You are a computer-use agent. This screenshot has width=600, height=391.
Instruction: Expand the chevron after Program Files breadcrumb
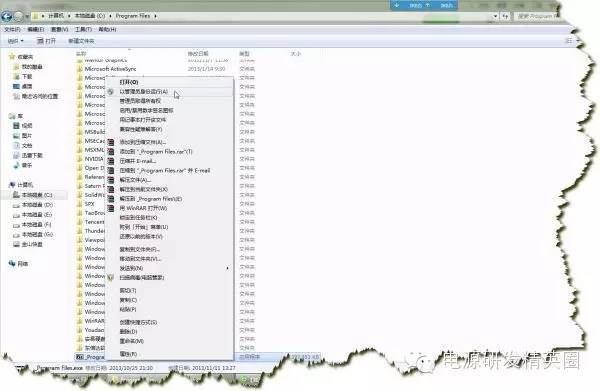pyautogui.click(x=156, y=16)
